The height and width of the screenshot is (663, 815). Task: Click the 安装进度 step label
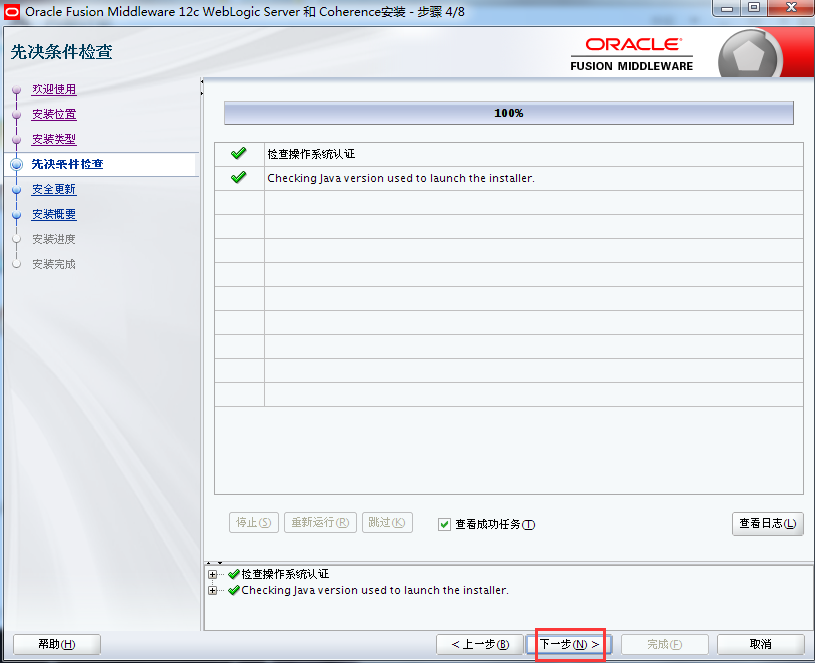point(54,239)
